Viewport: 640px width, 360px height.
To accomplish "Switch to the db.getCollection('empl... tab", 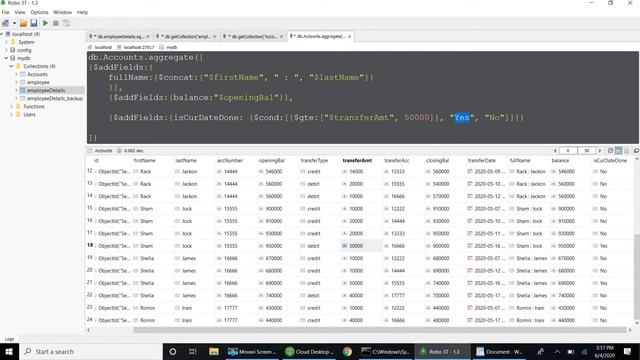I will (x=185, y=36).
